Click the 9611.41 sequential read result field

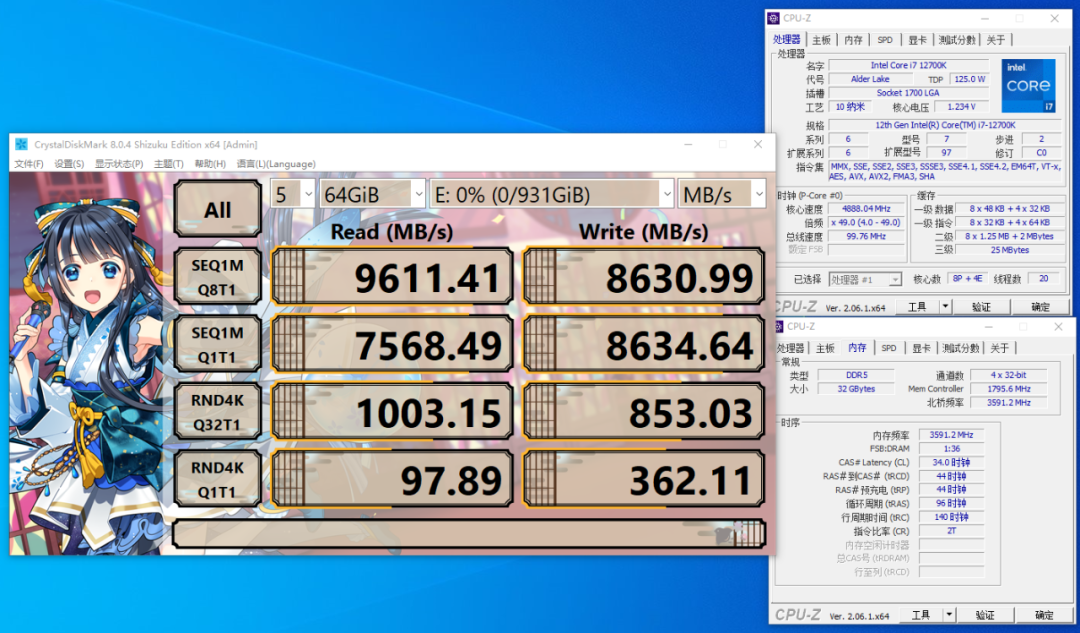[392, 277]
